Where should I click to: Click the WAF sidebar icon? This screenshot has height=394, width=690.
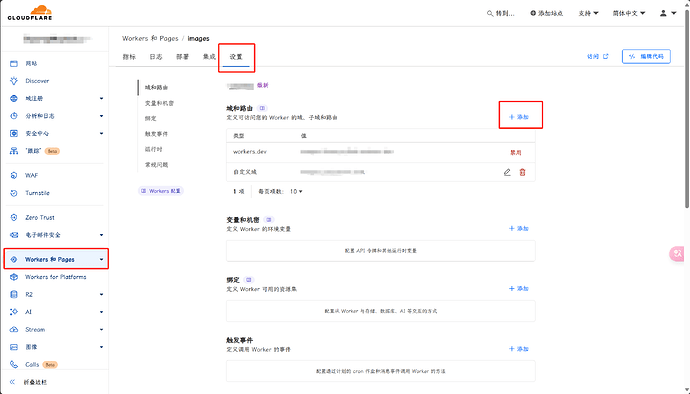coord(14,175)
